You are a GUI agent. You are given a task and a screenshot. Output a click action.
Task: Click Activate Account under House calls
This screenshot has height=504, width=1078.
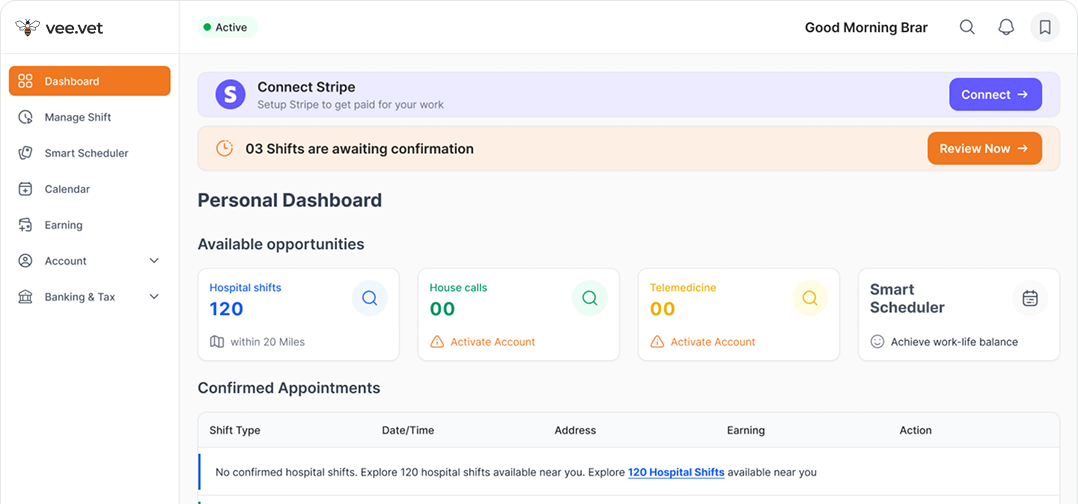coord(492,342)
